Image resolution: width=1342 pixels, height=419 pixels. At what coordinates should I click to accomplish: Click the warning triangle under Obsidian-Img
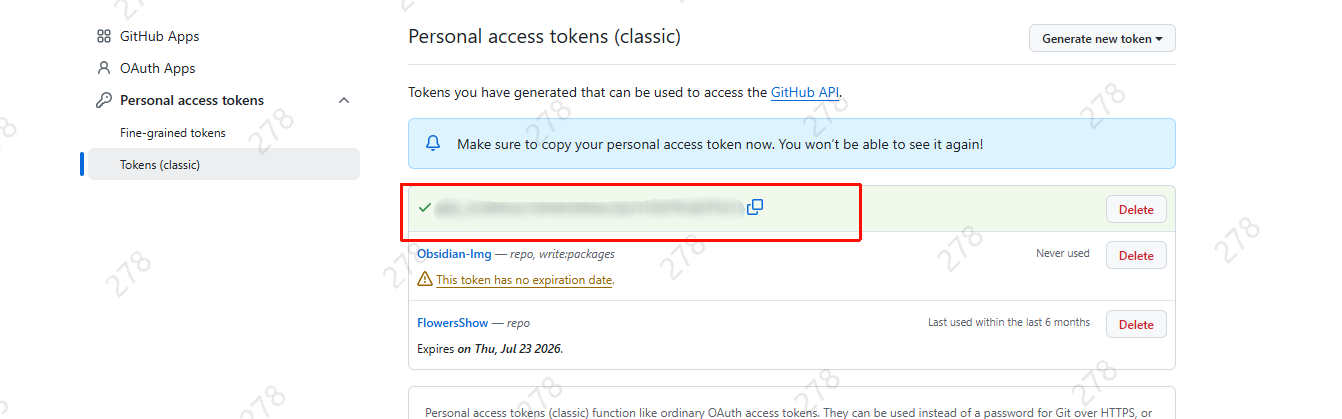[x=425, y=280]
